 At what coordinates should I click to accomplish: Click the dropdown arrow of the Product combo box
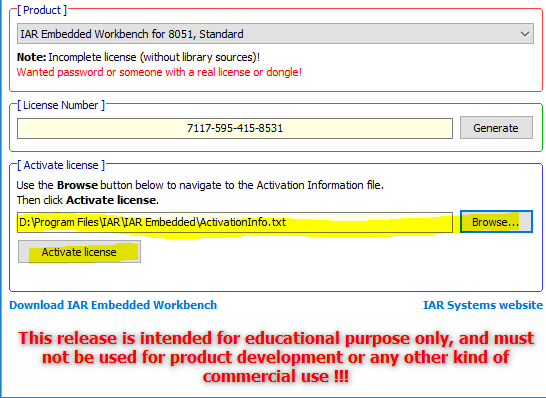tap(525, 34)
